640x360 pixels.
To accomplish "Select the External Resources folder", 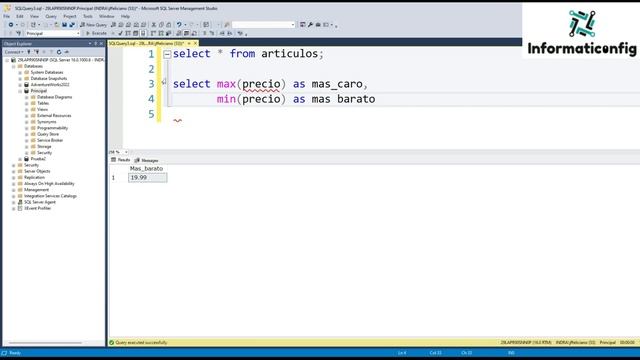I will [x=54, y=116].
